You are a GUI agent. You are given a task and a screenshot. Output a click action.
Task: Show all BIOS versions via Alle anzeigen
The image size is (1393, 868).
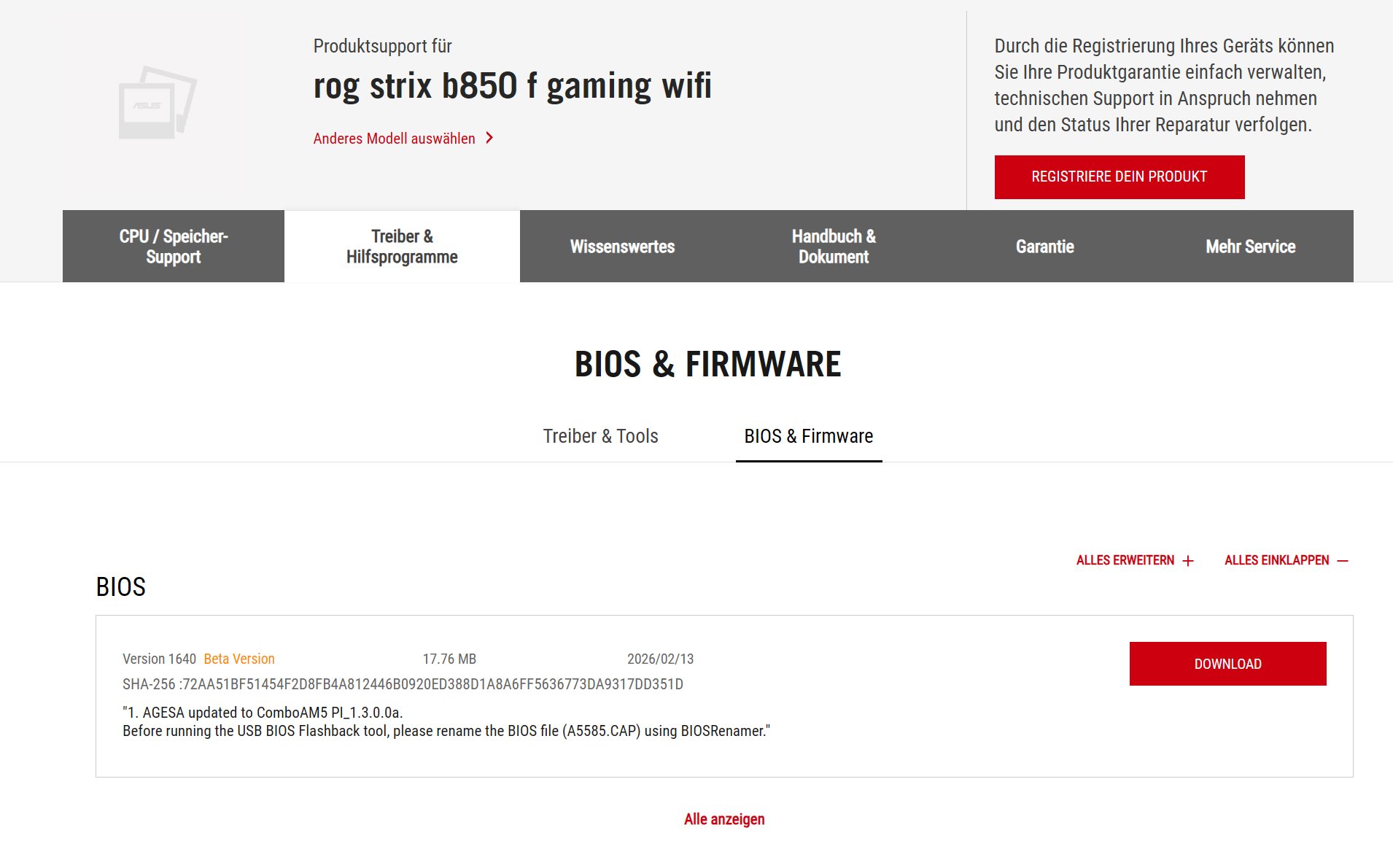point(724,819)
